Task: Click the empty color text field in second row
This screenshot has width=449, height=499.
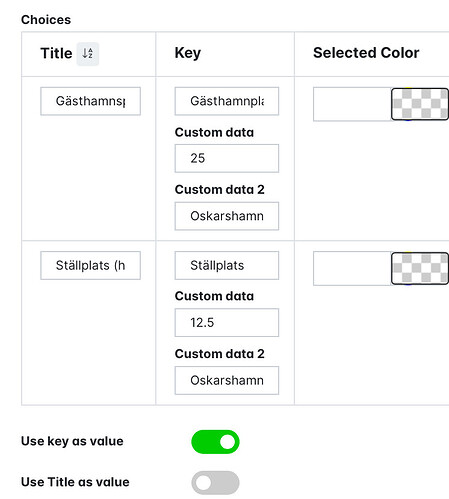Action: click(352, 268)
